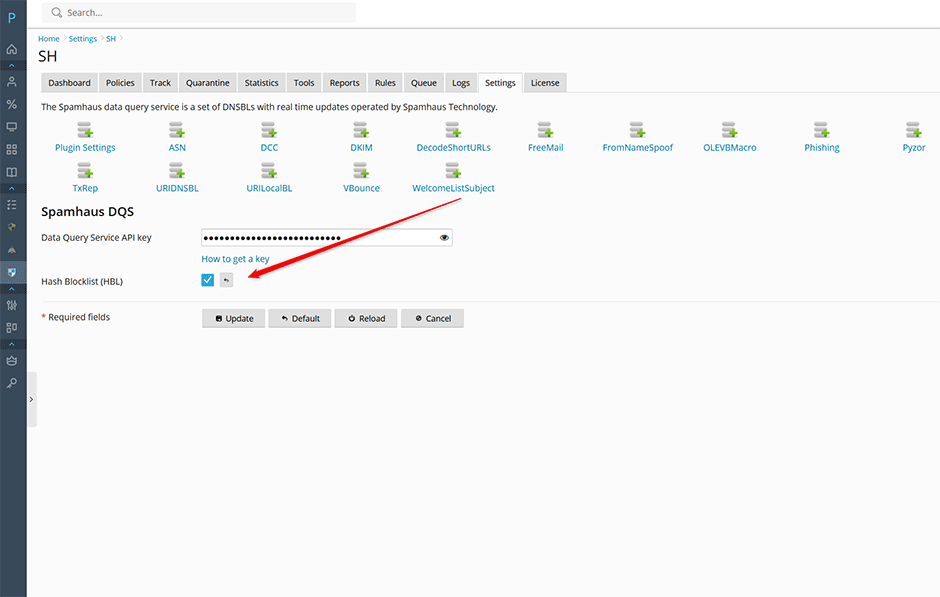Viewport: 940px width, 597px height.
Task: Switch to the Queue tab
Action: tap(424, 83)
